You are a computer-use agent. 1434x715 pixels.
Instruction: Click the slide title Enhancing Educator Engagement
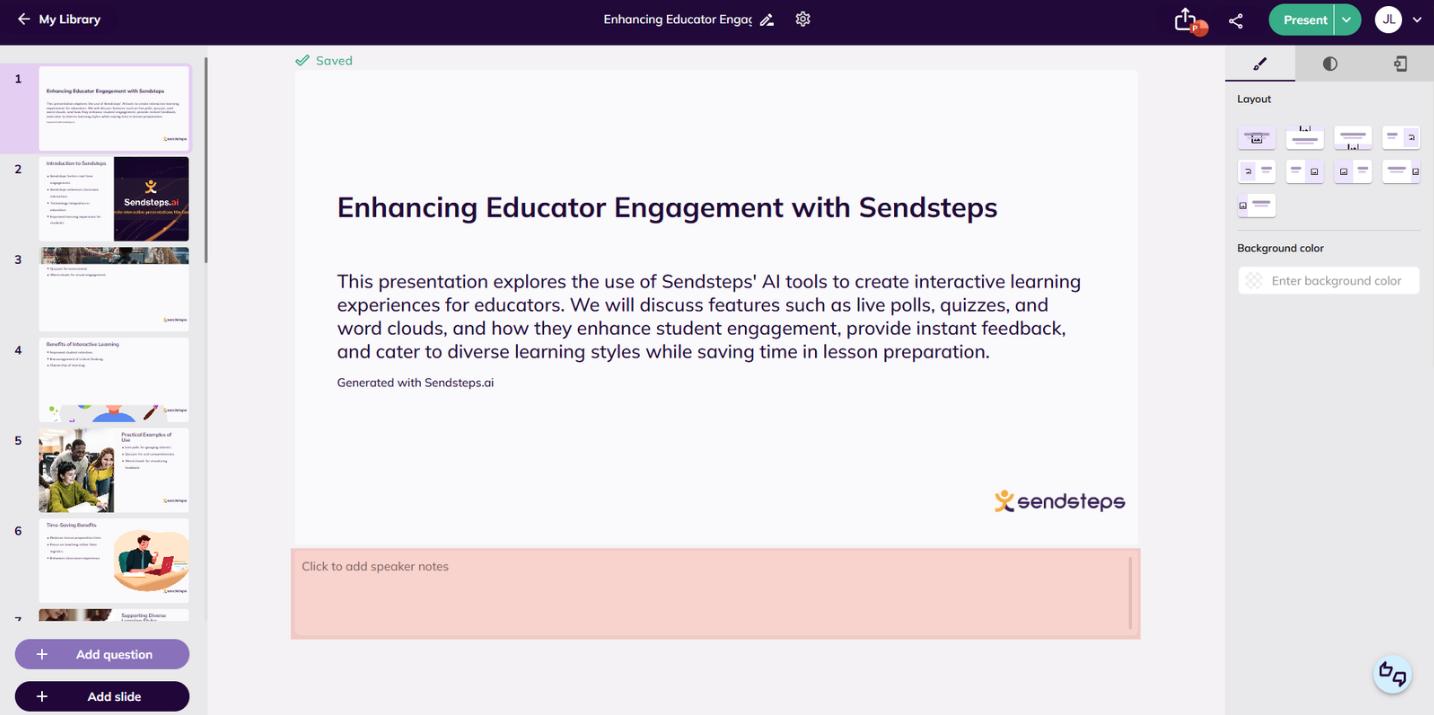667,207
